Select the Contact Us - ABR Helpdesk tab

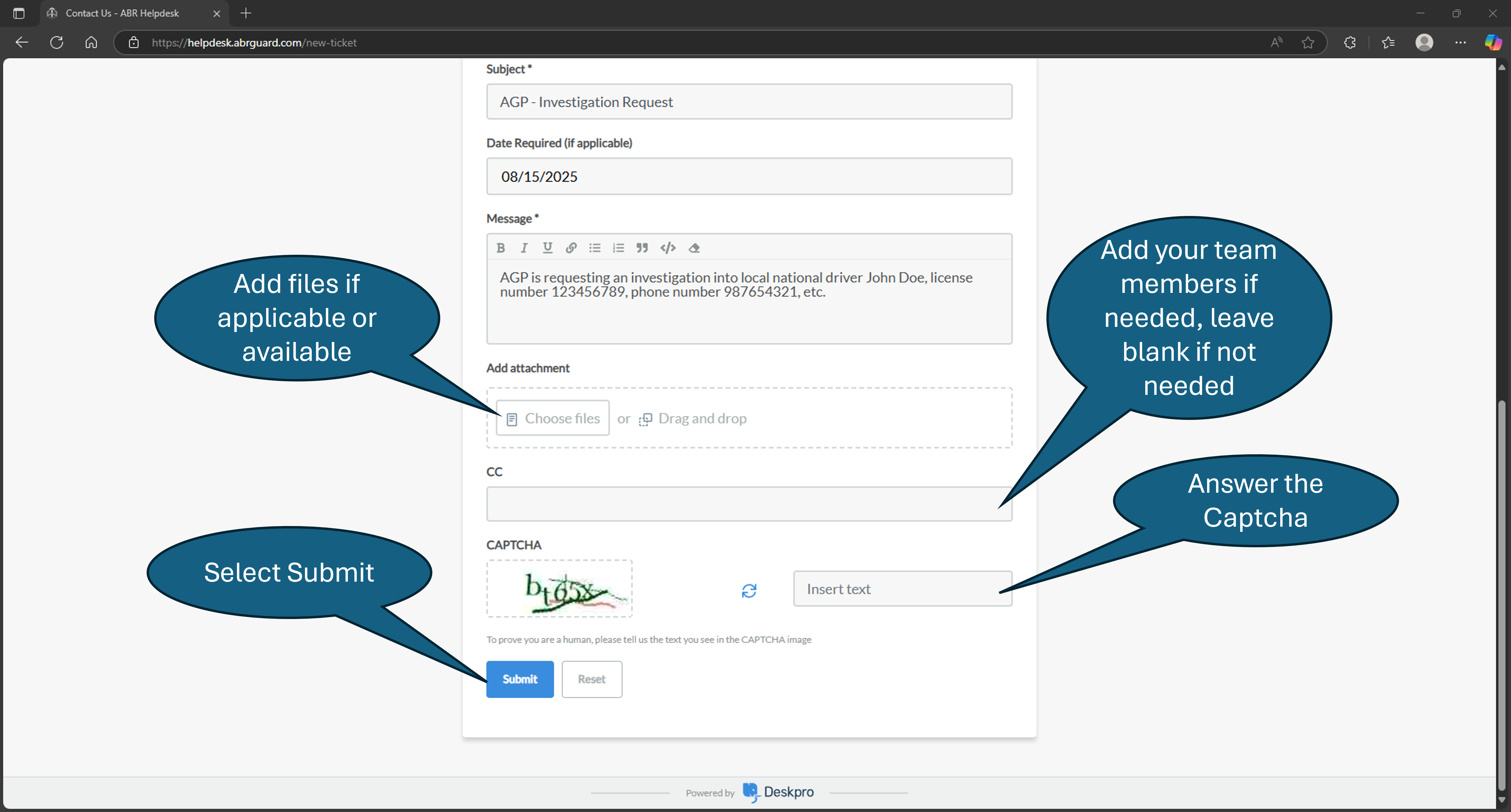coord(134,13)
